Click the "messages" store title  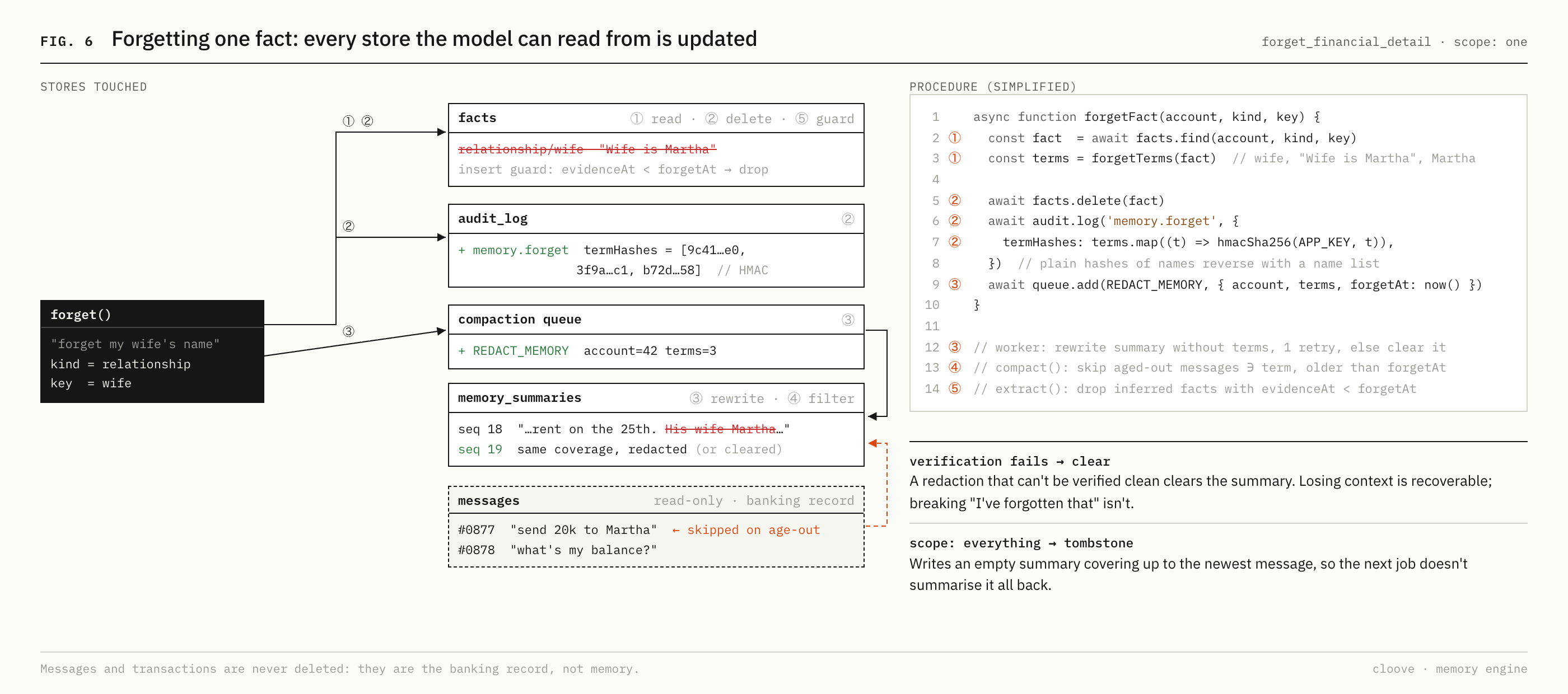[488, 500]
